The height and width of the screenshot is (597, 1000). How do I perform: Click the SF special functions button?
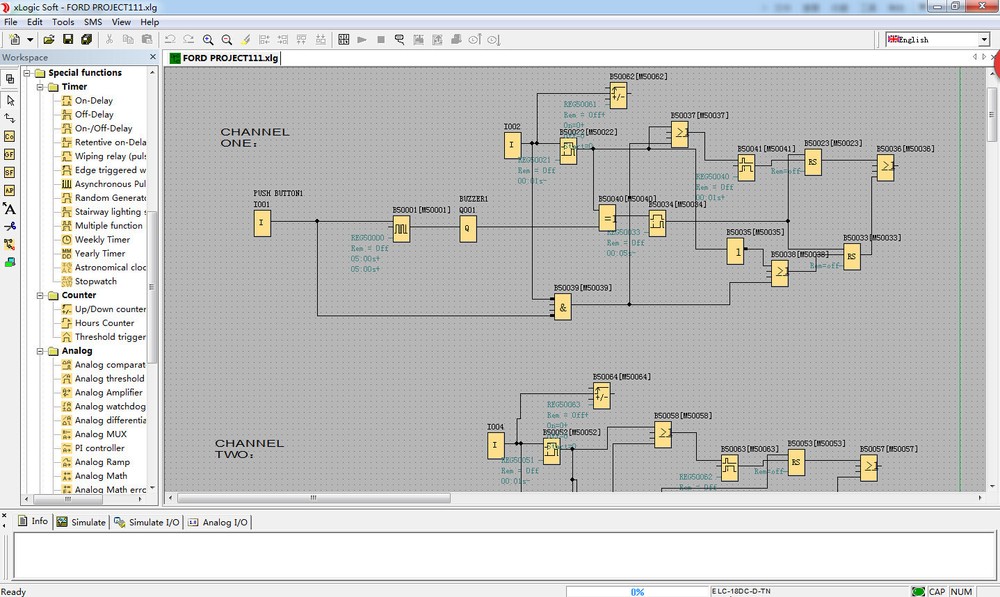click(10, 172)
